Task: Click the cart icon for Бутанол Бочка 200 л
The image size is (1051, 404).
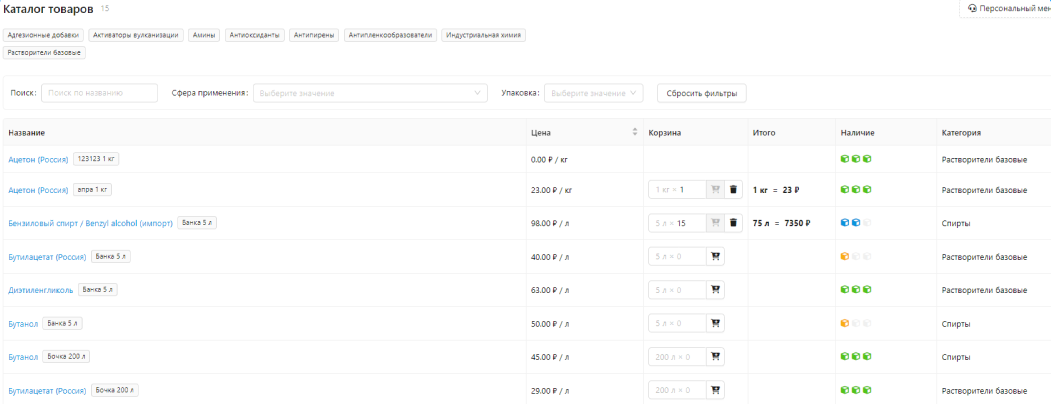Action: tap(715, 357)
